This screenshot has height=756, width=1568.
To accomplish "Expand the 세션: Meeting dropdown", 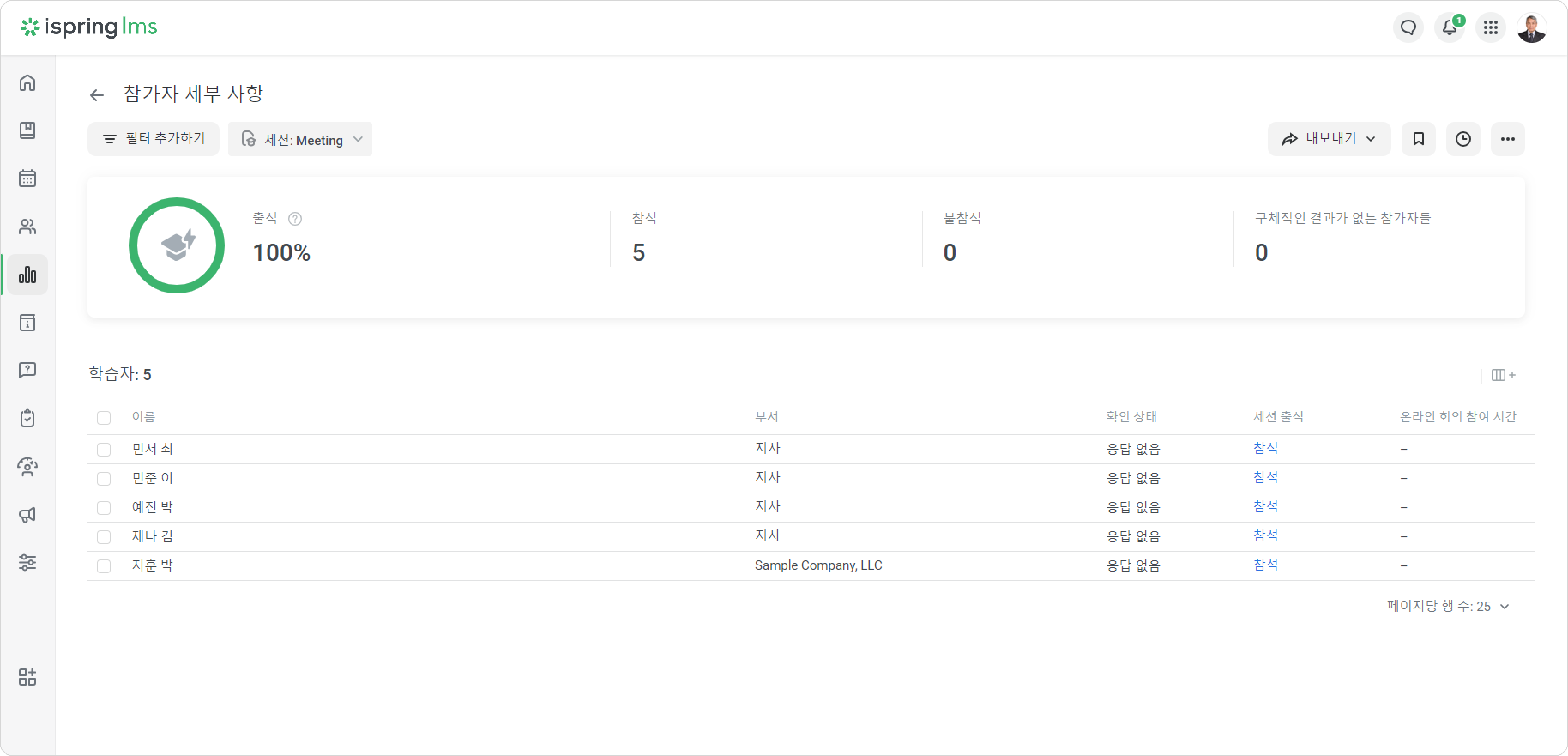I will pyautogui.click(x=300, y=139).
